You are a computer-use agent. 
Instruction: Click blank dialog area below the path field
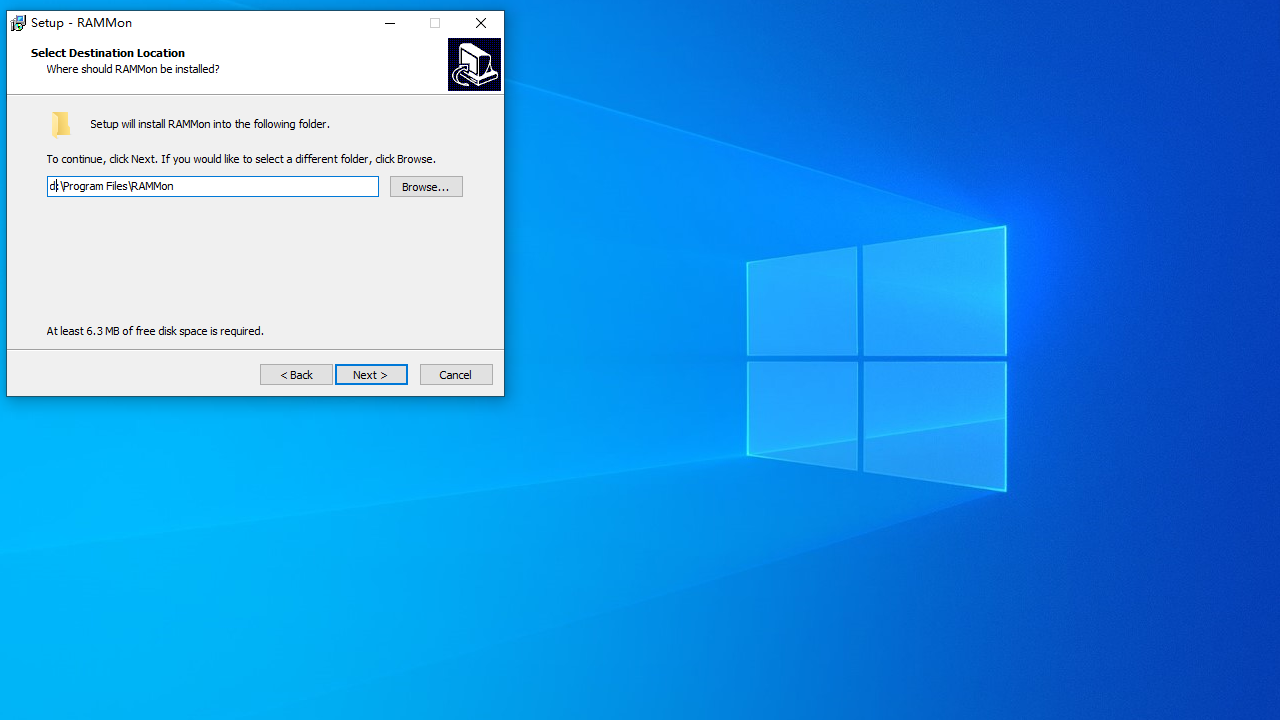250,260
